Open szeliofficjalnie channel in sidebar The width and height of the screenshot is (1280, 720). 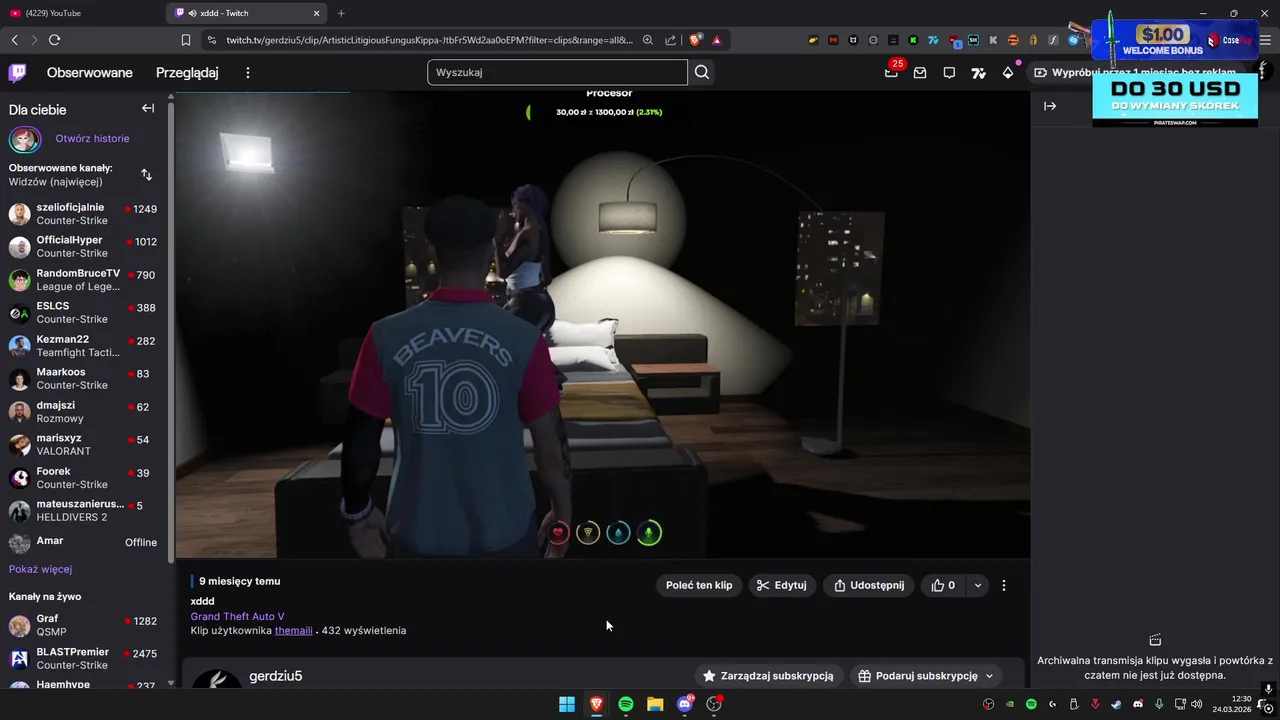83,214
